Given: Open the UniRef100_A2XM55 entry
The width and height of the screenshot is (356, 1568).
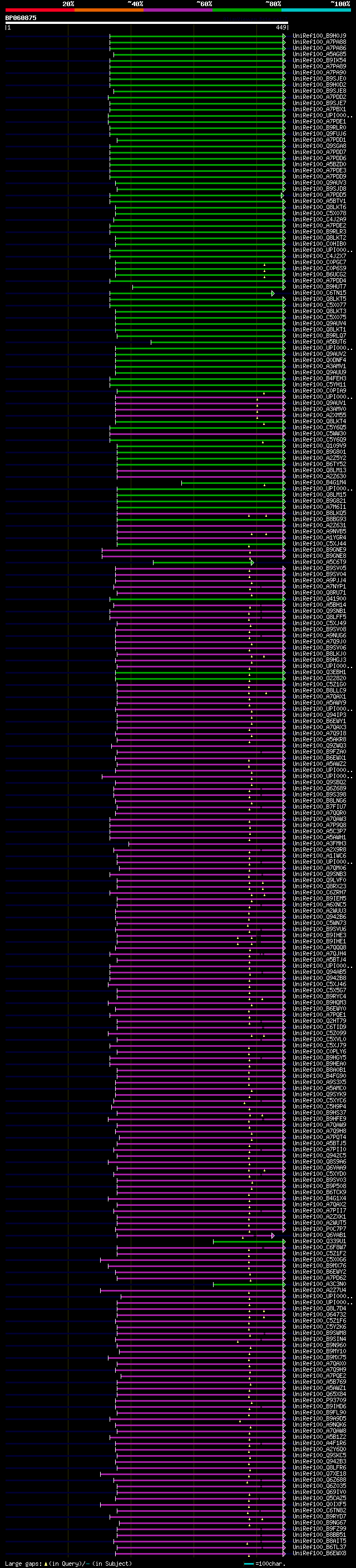Looking at the screenshot, I should (x=319, y=415).
